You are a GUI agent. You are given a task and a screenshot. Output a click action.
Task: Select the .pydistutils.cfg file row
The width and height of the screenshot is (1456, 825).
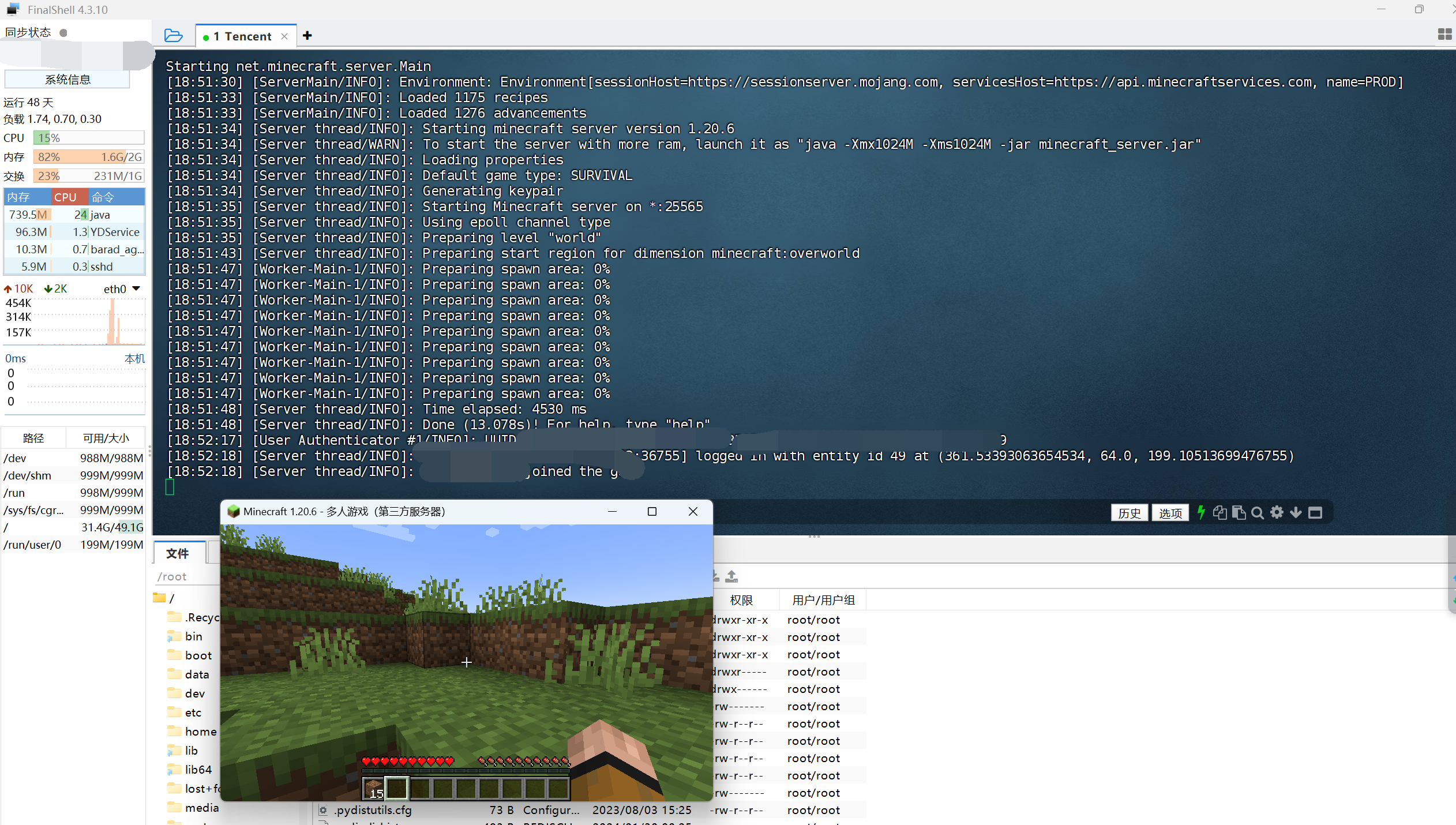click(588, 810)
